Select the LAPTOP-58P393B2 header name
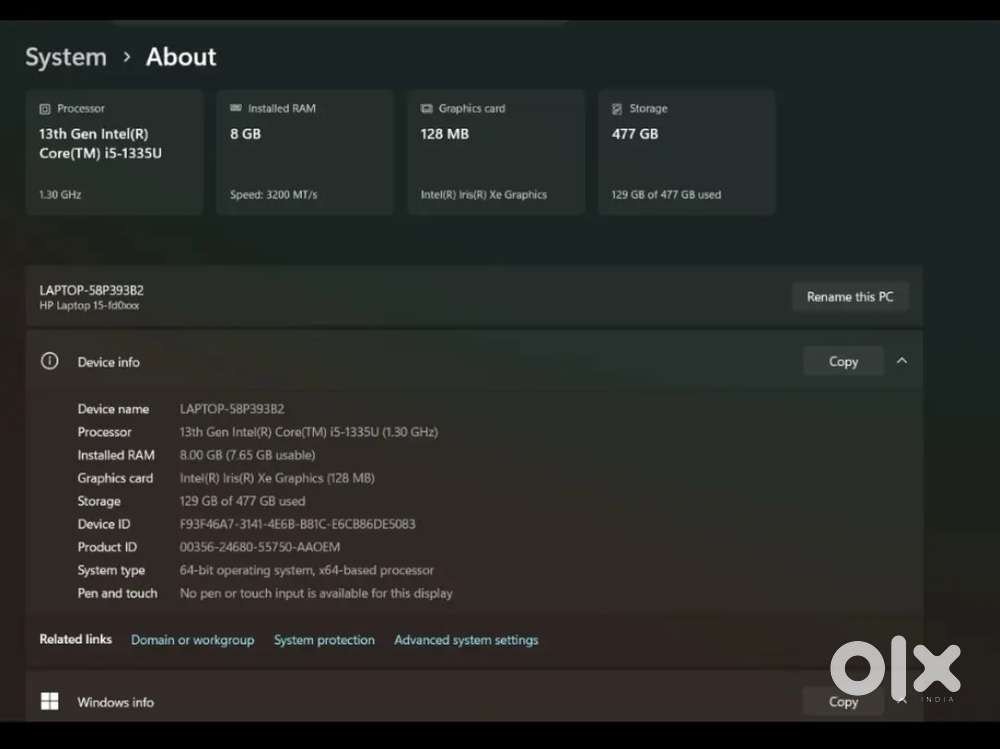 tap(91, 290)
